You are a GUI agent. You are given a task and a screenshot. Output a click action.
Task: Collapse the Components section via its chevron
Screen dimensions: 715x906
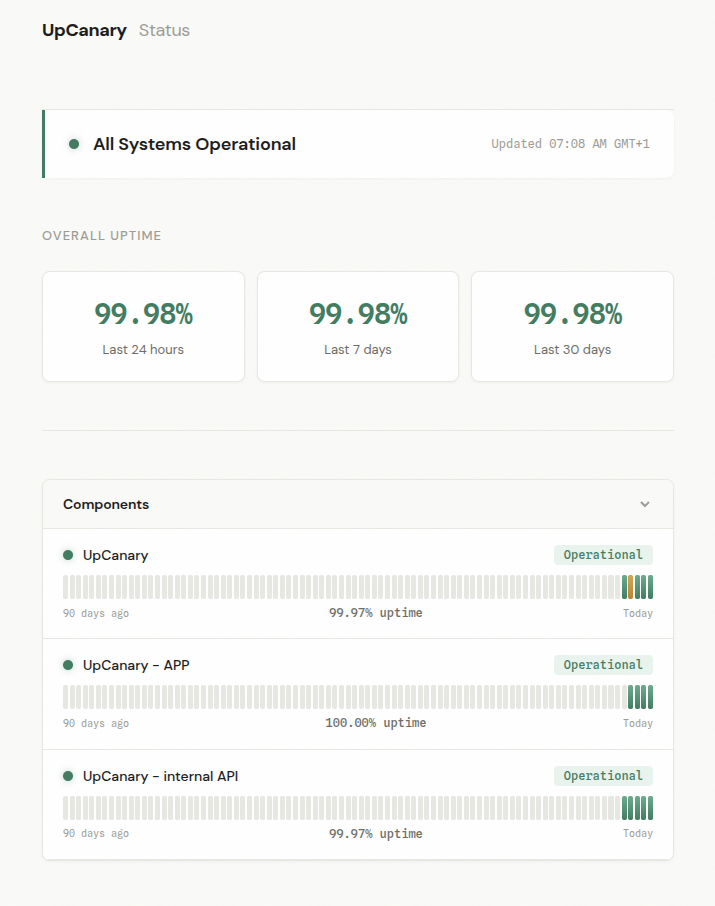[645, 504]
